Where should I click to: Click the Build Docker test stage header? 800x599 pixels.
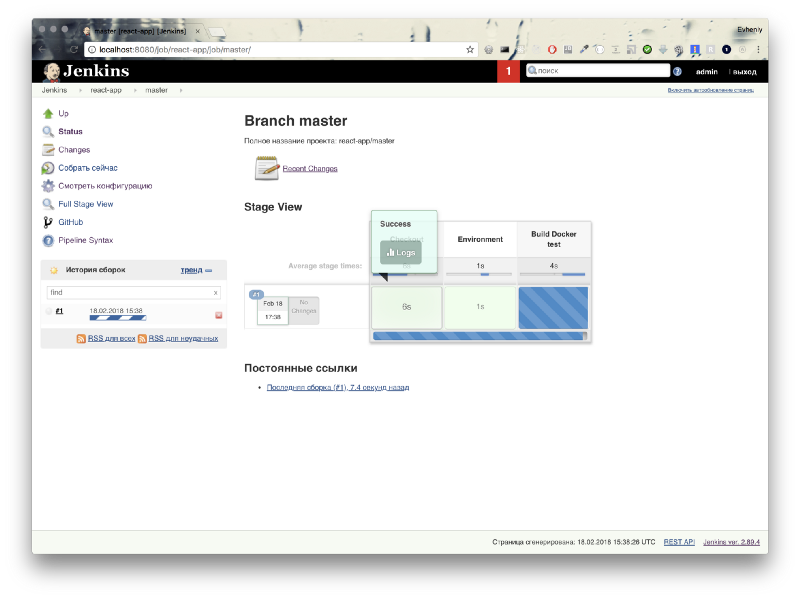(554, 239)
